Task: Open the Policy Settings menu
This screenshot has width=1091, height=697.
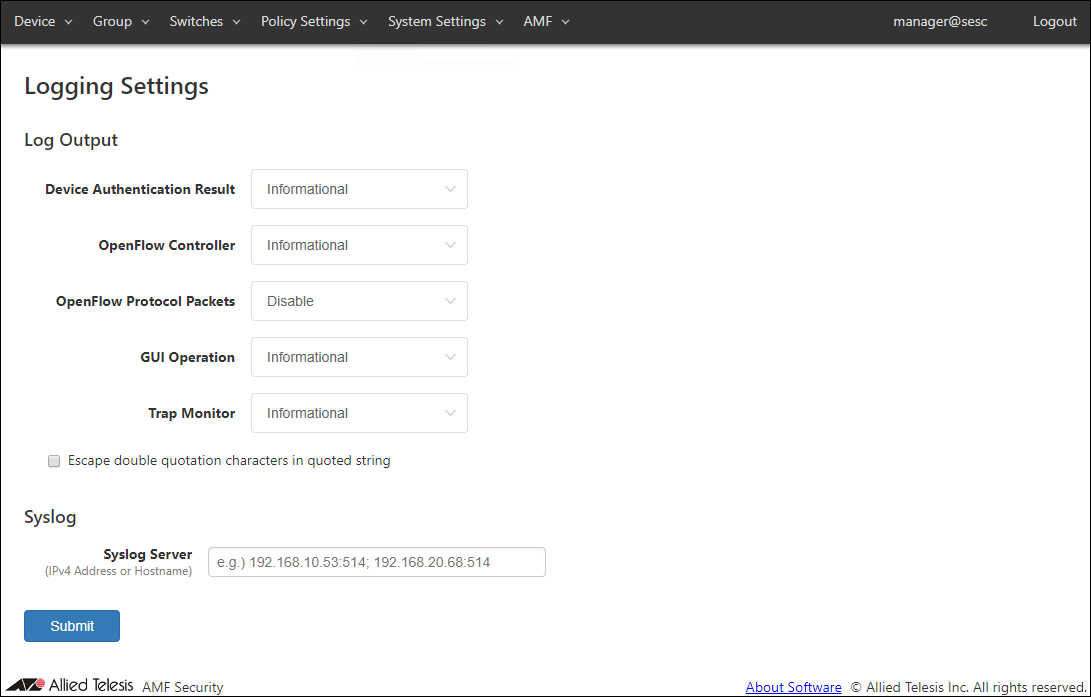Action: pos(314,21)
